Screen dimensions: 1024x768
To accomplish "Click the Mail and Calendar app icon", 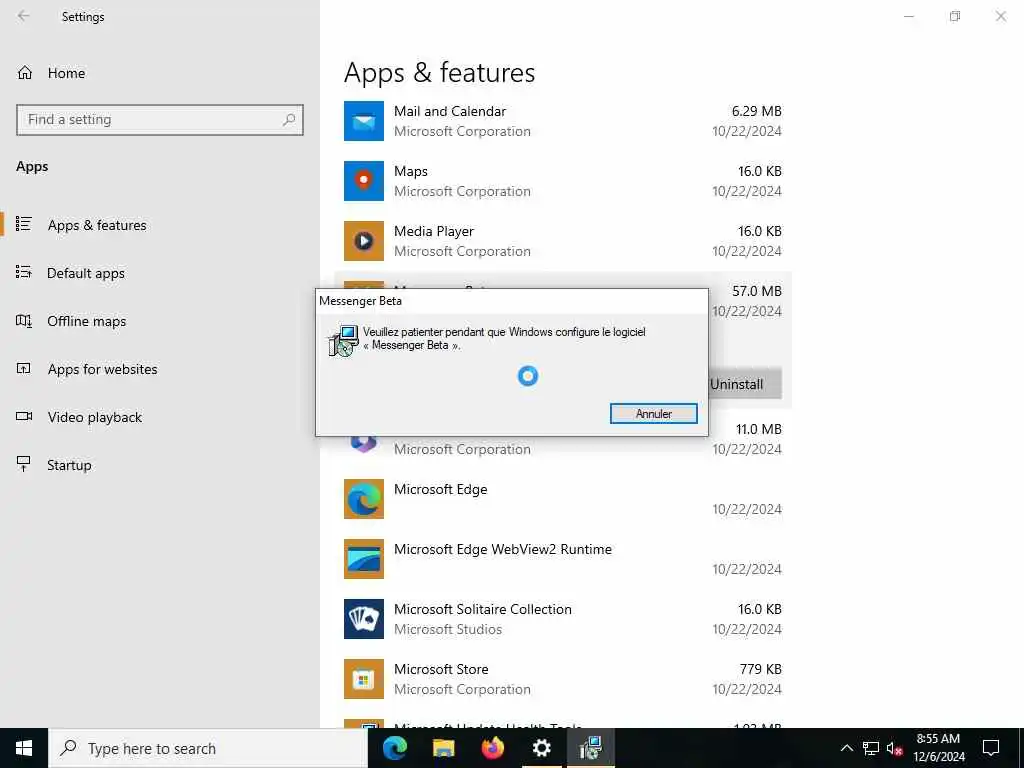I will (364, 121).
